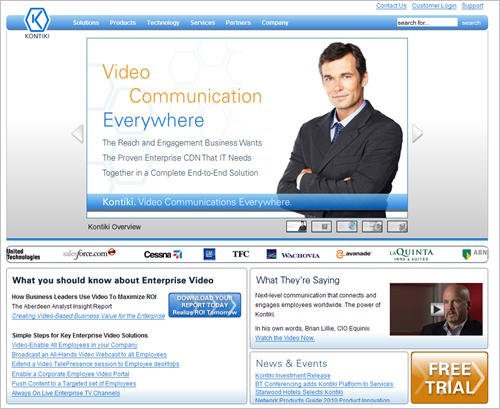Click Download Your Report Today button
Viewport: 500px width, 409px height.
(x=205, y=305)
